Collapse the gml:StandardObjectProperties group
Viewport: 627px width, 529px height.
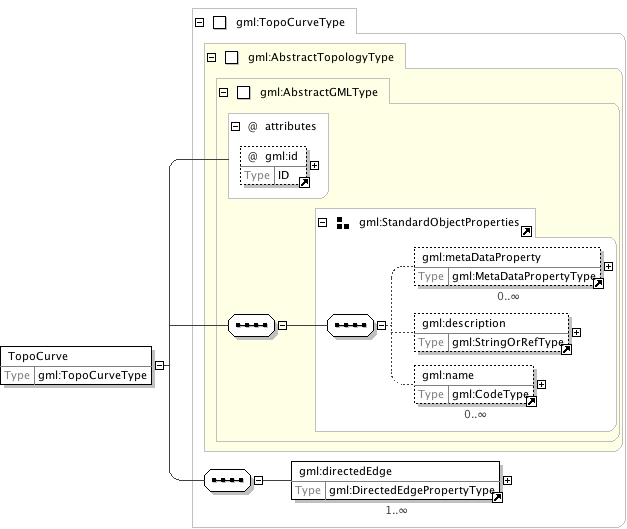322,222
